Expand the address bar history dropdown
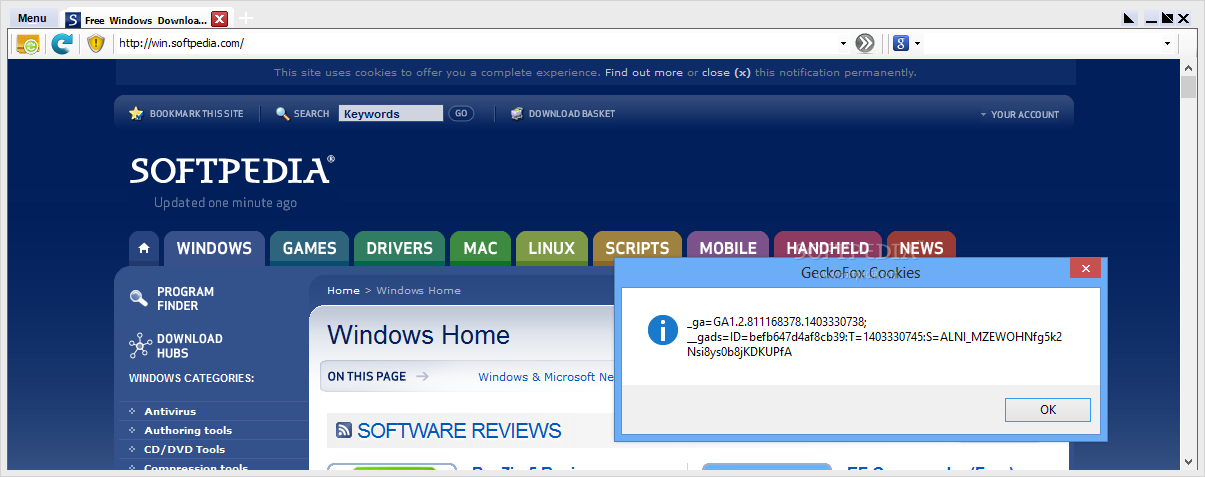This screenshot has height=477, width=1205. (844, 44)
